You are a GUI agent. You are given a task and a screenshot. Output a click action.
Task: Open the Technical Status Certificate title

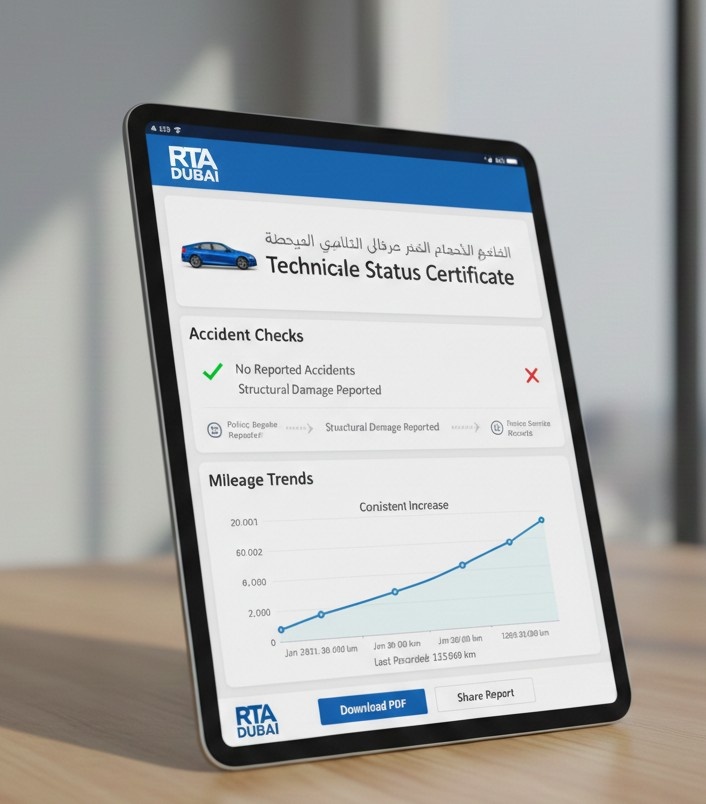tap(390, 270)
